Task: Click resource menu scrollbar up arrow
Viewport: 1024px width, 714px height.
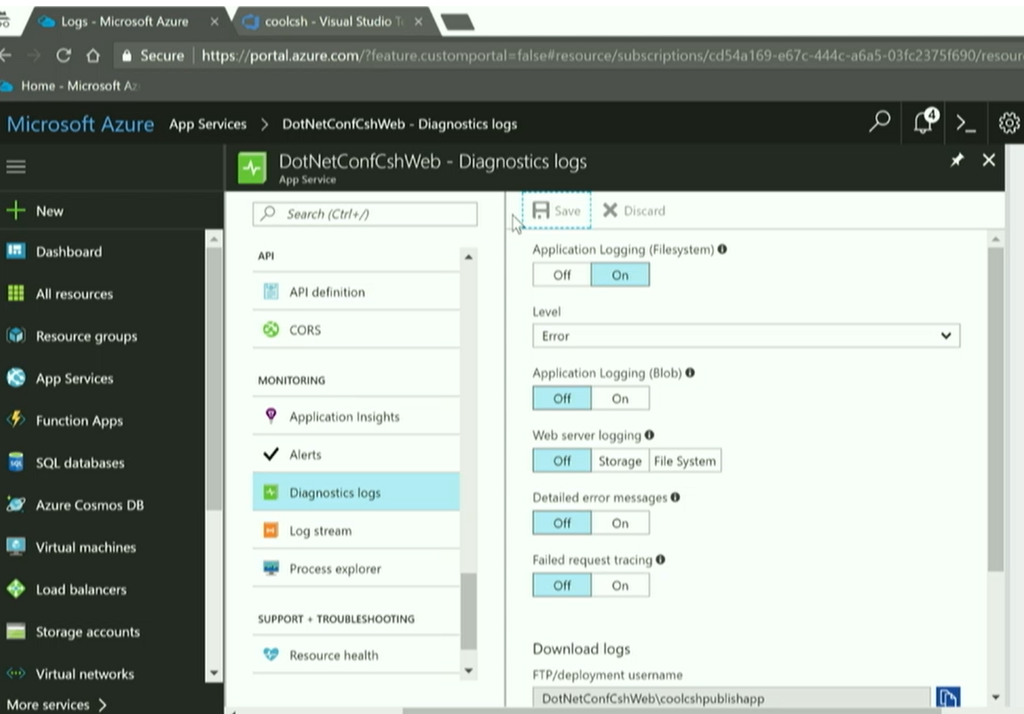Action: [468, 257]
